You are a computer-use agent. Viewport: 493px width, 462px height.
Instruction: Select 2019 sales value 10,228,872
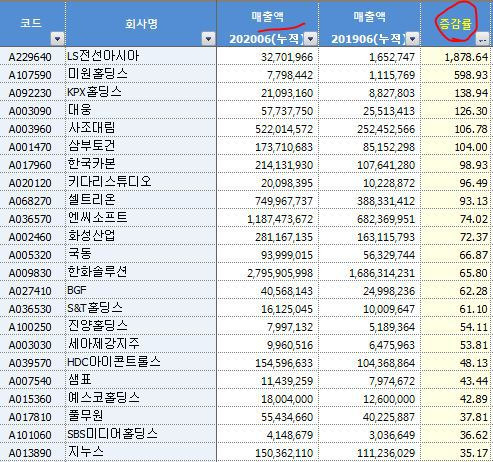pos(389,183)
